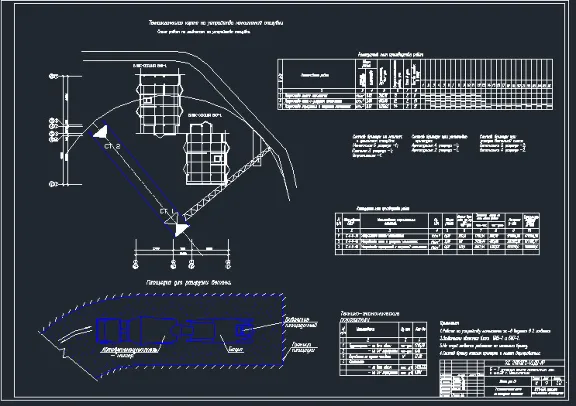Select the cost calculation table in the middle right
Viewport: 576px width, 406px height.
(x=437, y=233)
